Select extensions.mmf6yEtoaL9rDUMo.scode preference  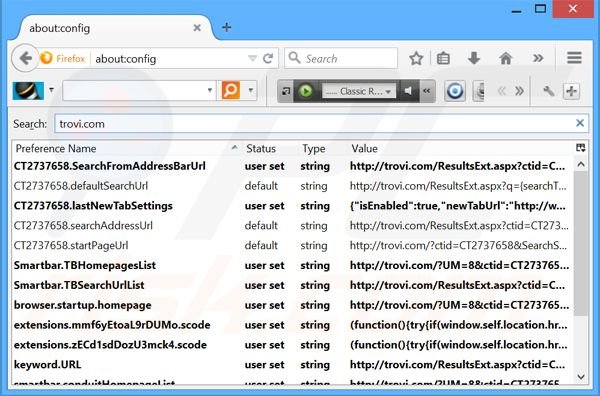(x=293, y=325)
